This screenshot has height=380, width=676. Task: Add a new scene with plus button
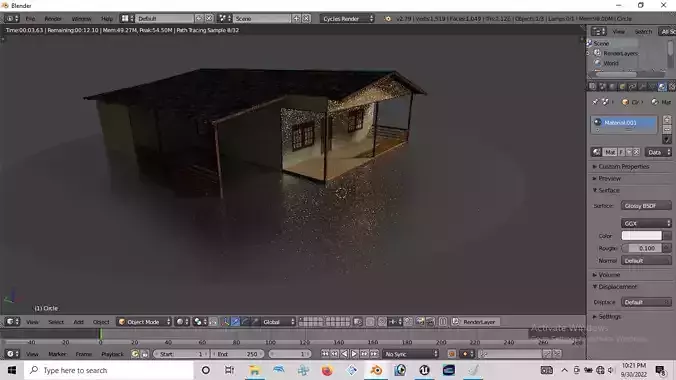tap(296, 19)
